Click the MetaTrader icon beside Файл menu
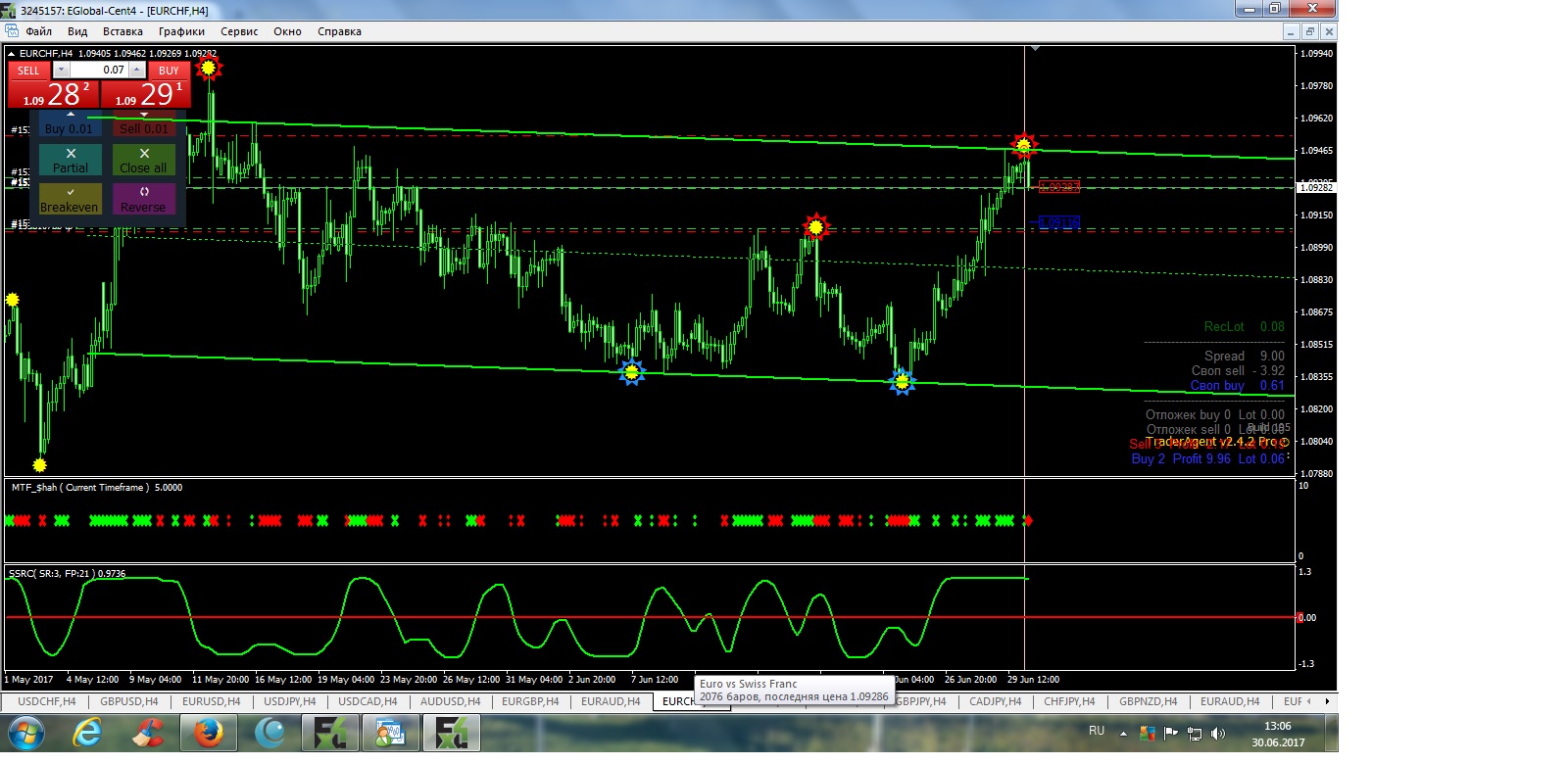Image resolution: width=1568 pixels, height=764 pixels. [x=12, y=31]
